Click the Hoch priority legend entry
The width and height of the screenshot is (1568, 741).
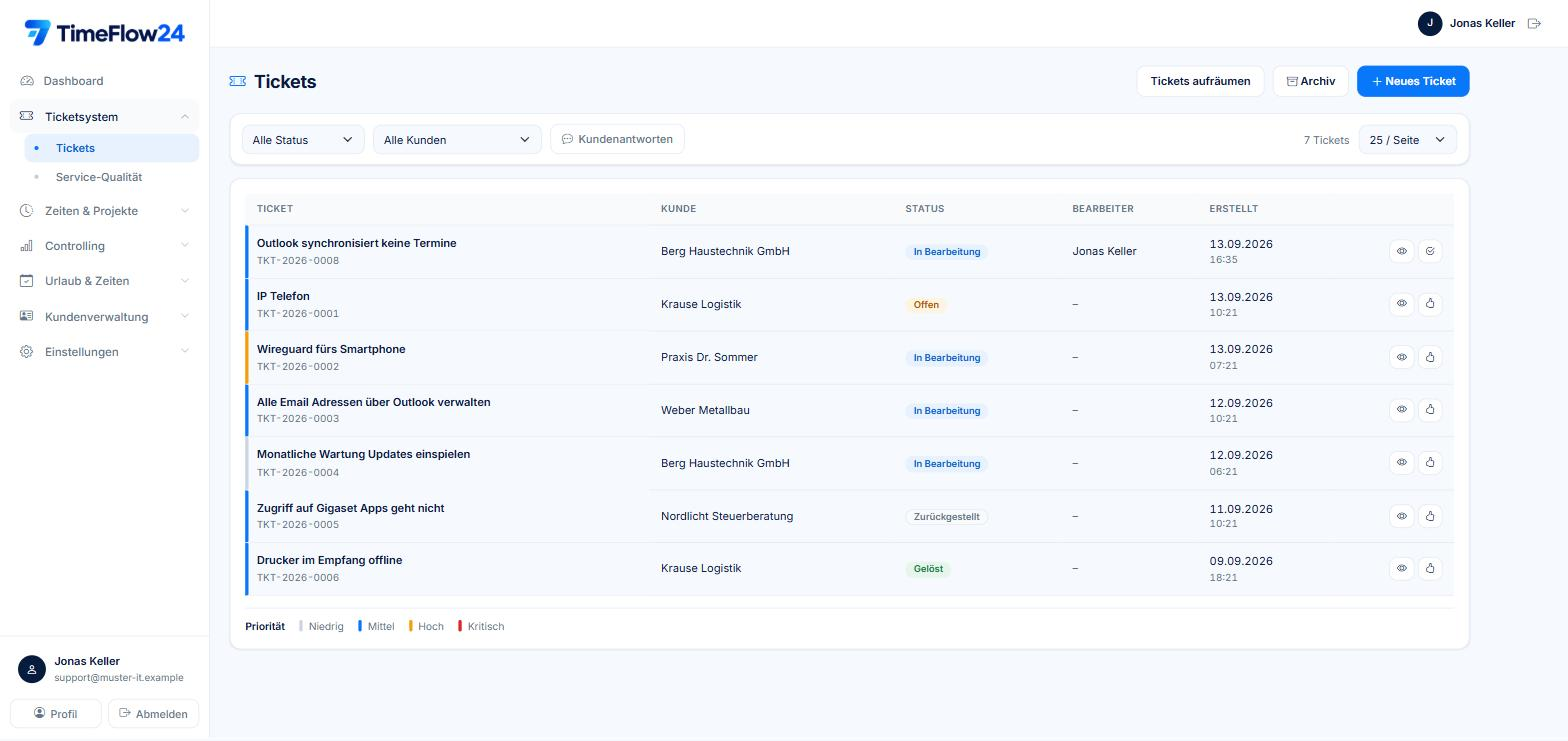tap(426, 626)
